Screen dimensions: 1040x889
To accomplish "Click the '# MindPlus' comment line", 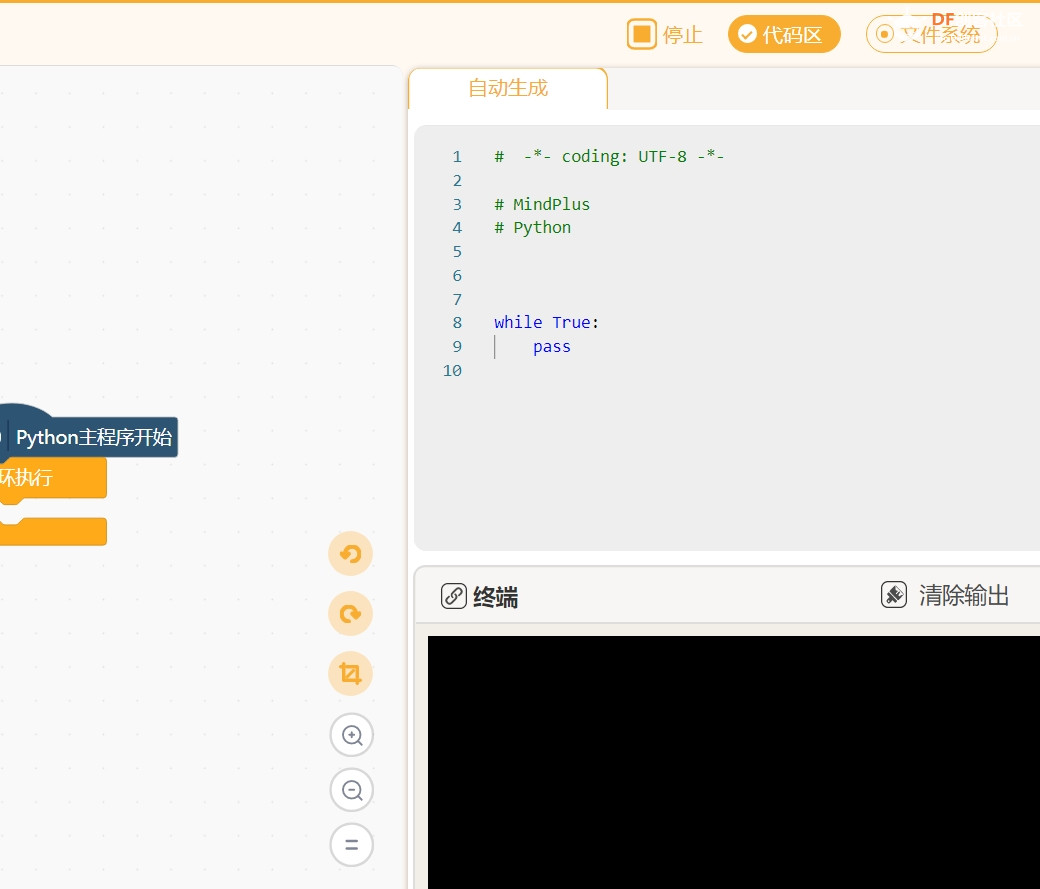I will (x=542, y=204).
